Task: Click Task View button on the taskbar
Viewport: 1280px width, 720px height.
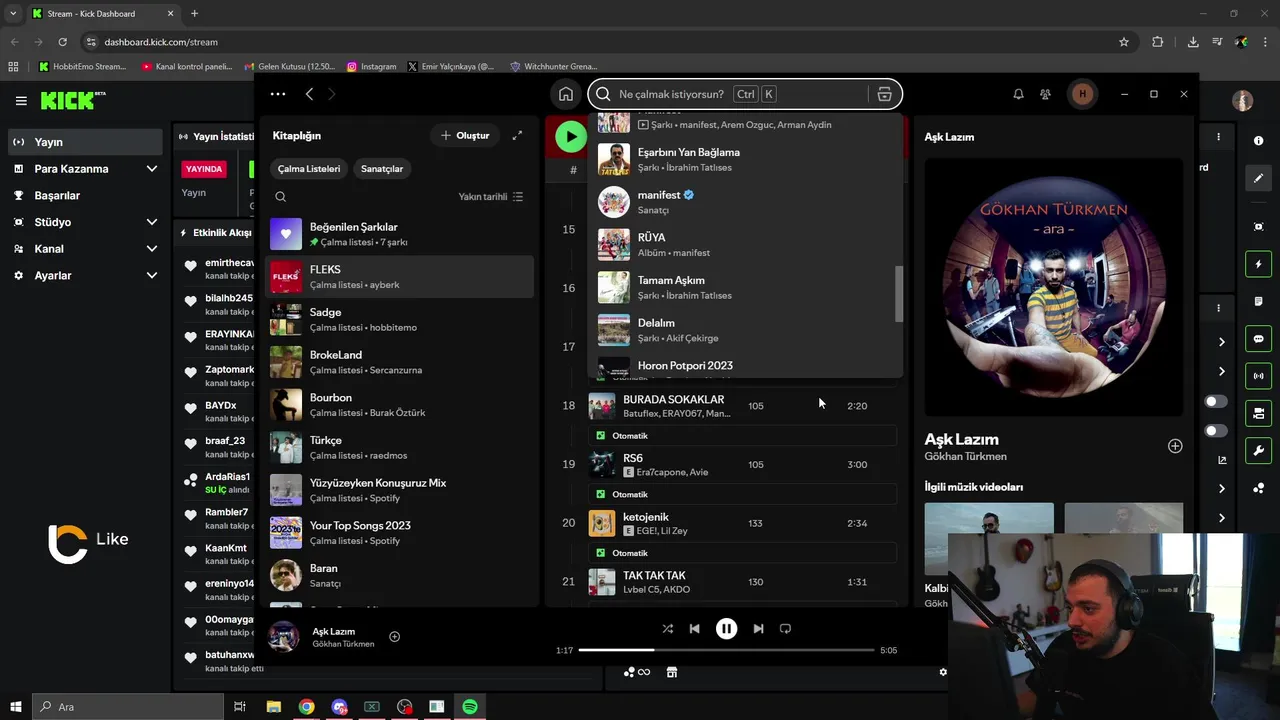Action: (240, 707)
